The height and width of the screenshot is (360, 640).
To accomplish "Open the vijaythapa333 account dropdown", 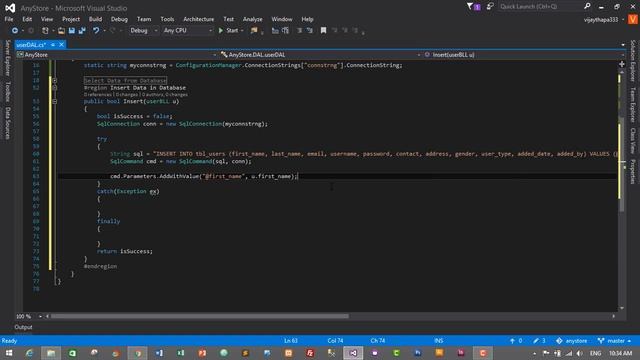I will [603, 20].
